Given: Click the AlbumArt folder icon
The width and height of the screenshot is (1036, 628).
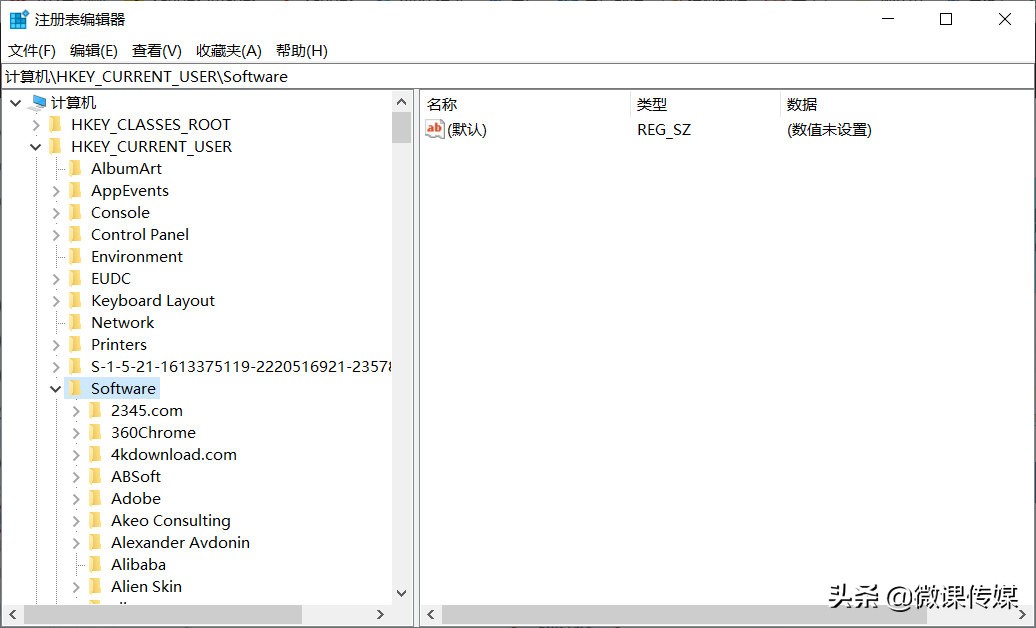Looking at the screenshot, I should [76, 168].
